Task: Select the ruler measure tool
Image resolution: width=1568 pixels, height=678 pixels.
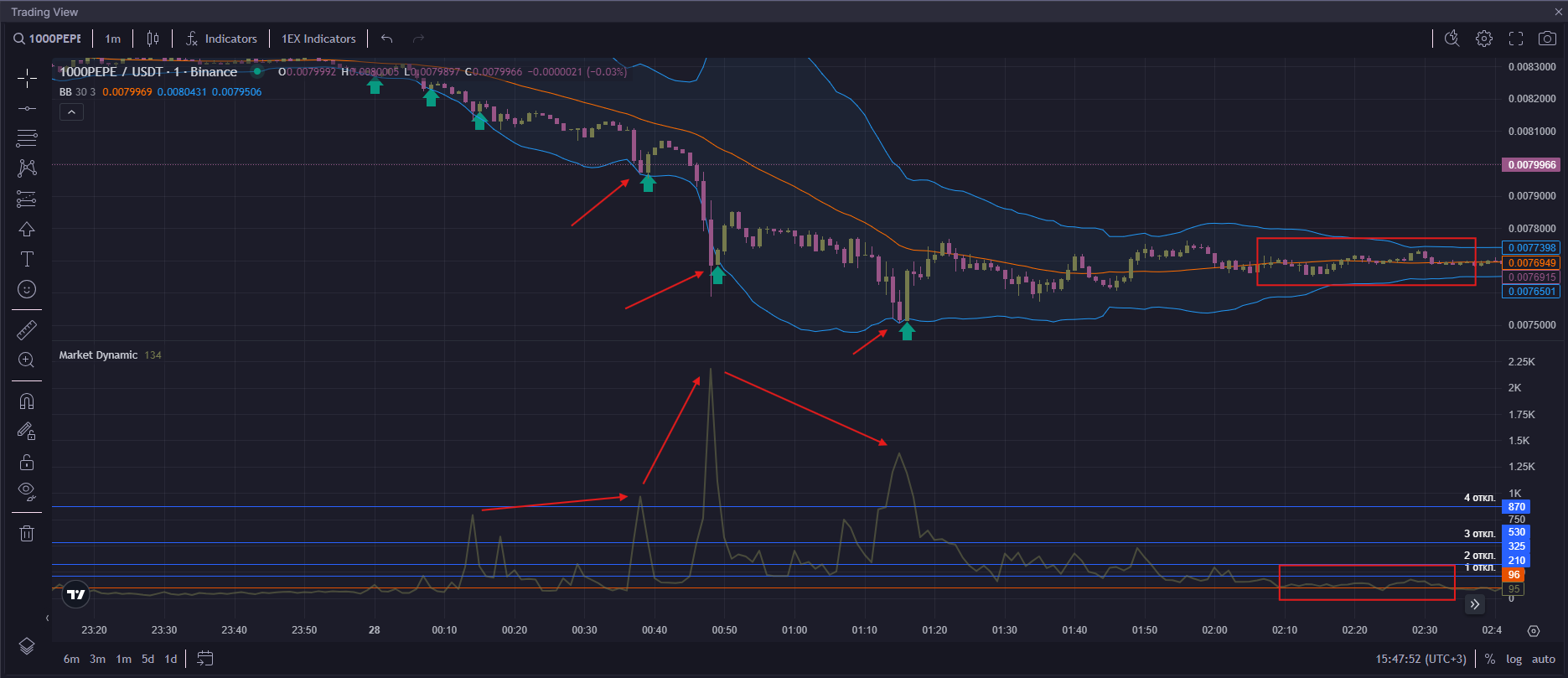Action: point(27,329)
